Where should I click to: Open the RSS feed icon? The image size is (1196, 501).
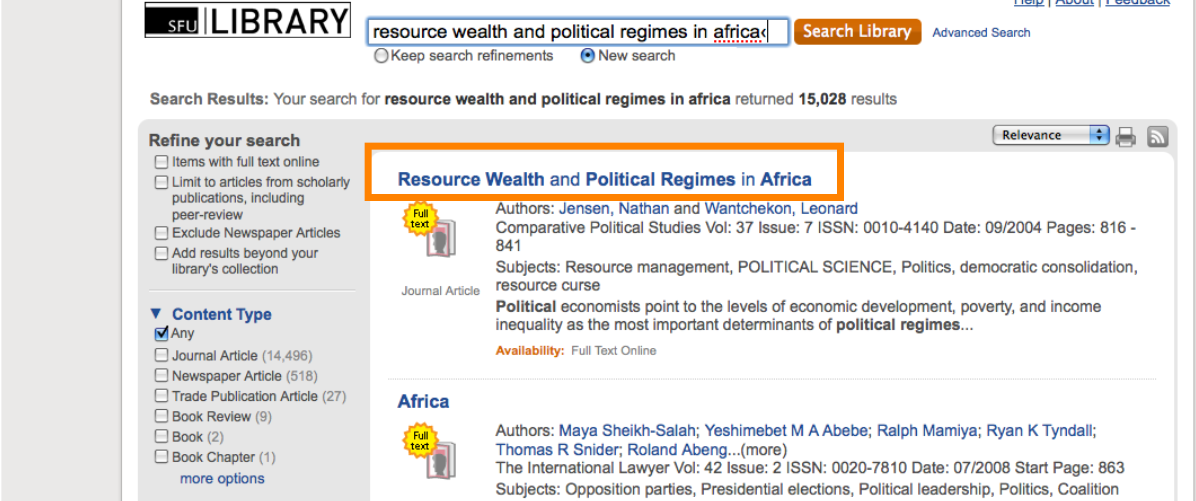(1158, 137)
